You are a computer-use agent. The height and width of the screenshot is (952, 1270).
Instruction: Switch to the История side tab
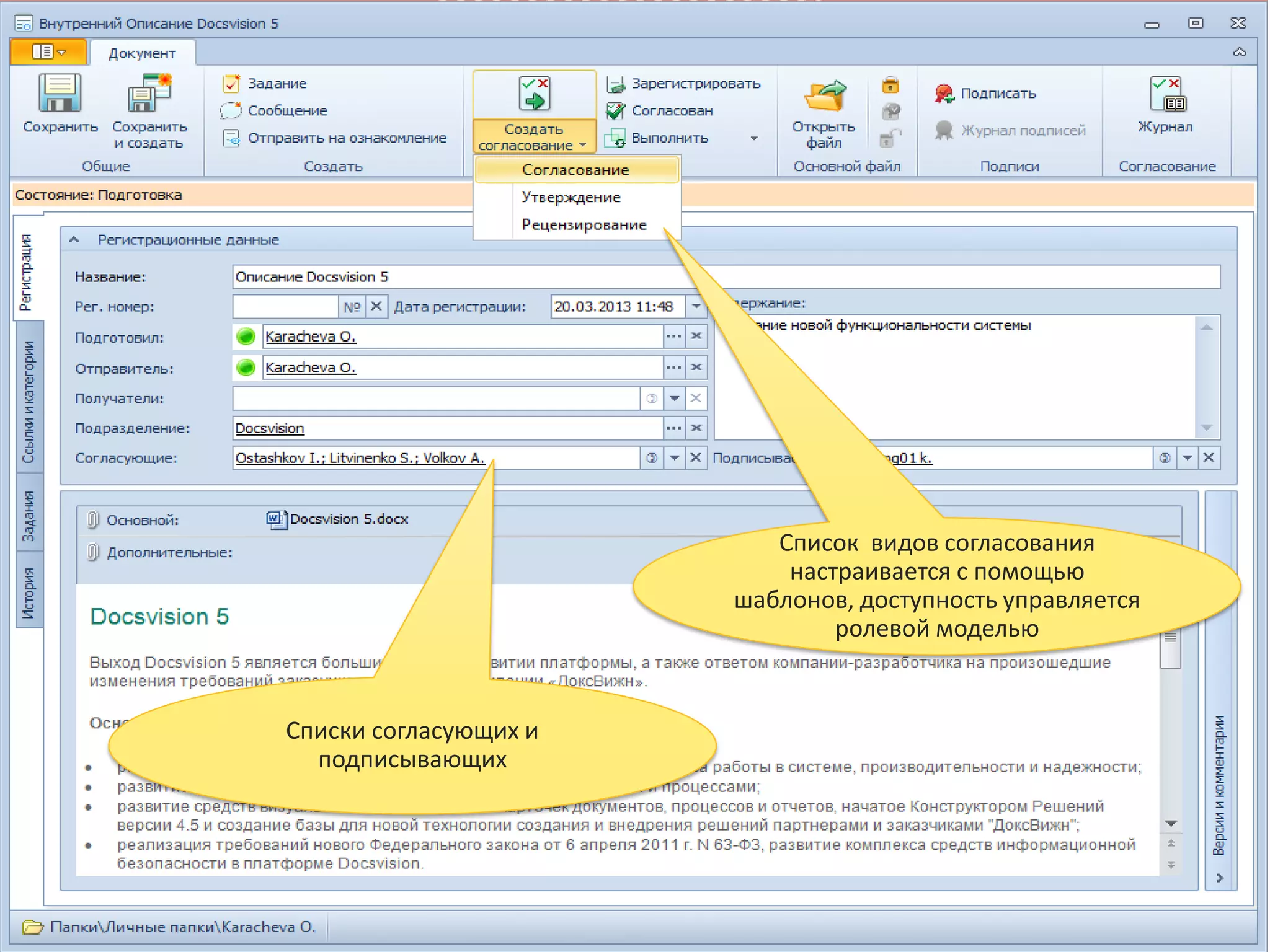(x=29, y=593)
